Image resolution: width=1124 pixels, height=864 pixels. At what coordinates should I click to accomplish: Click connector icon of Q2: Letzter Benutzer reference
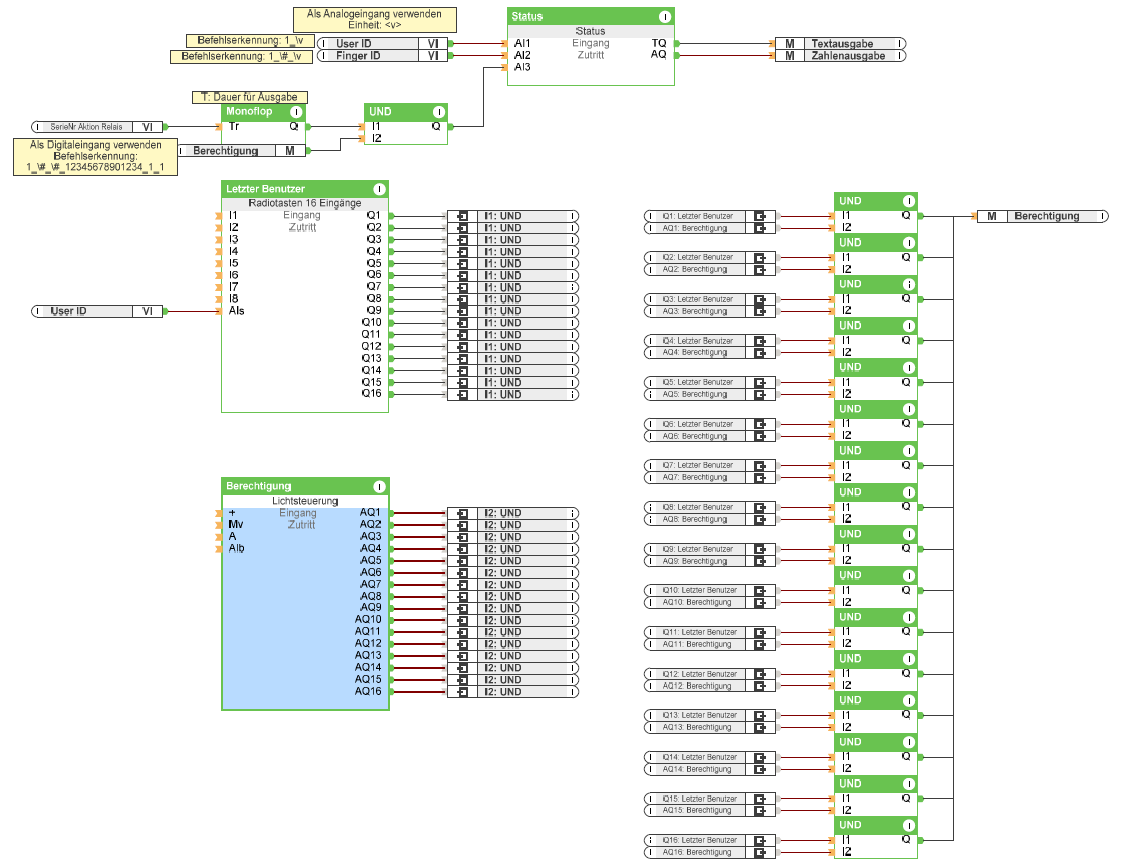pos(761,257)
